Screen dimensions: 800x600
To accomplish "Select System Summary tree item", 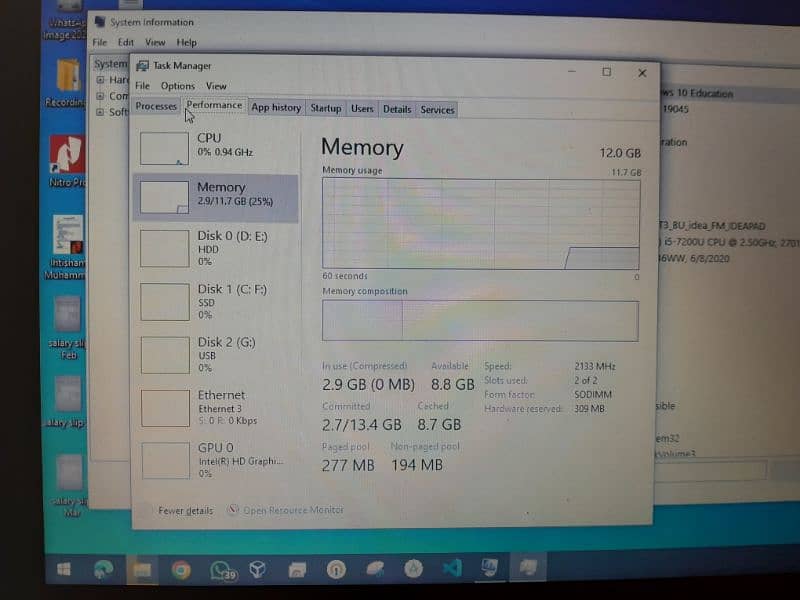I will [x=111, y=64].
